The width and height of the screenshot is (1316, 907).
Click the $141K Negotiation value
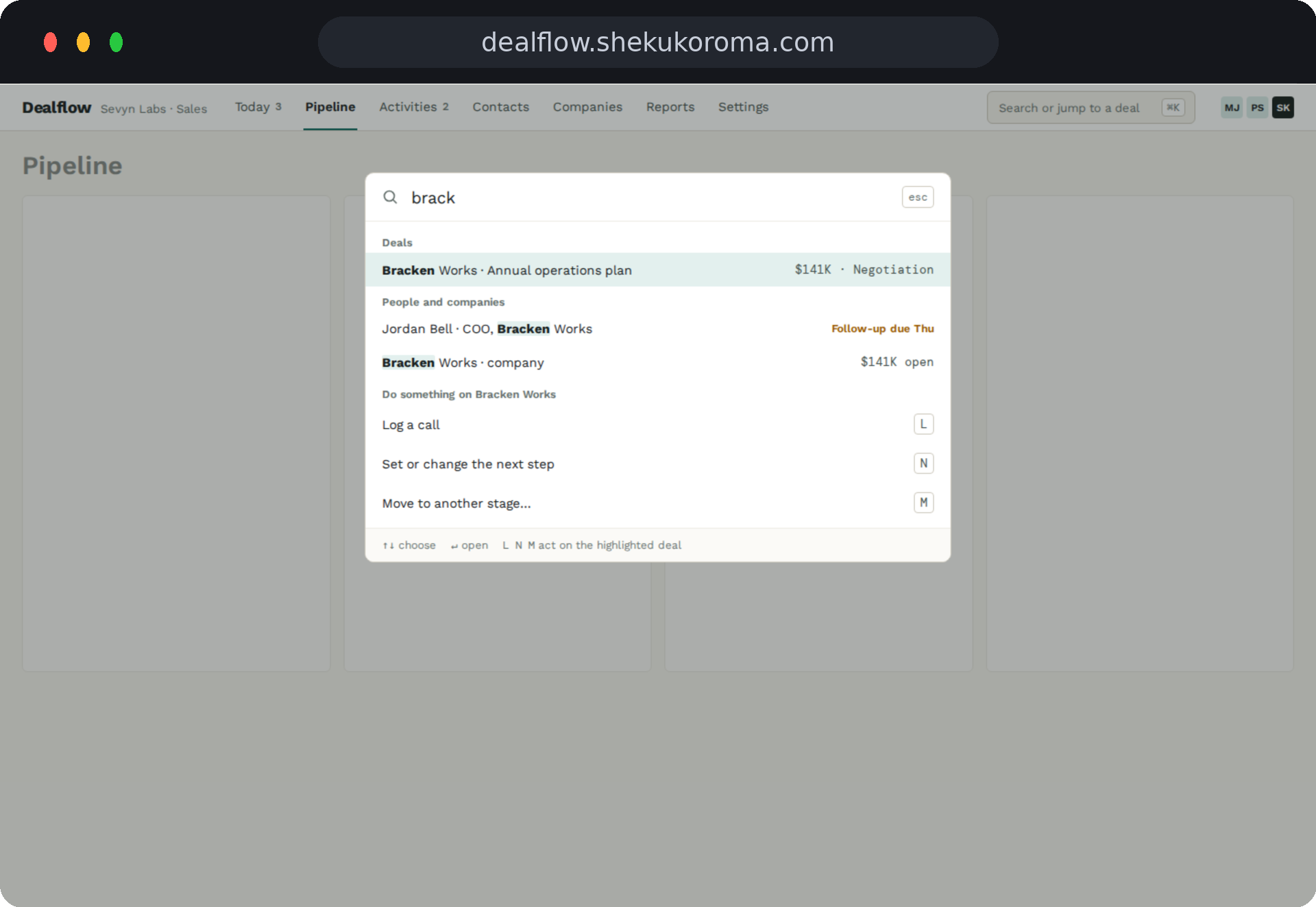(864, 270)
